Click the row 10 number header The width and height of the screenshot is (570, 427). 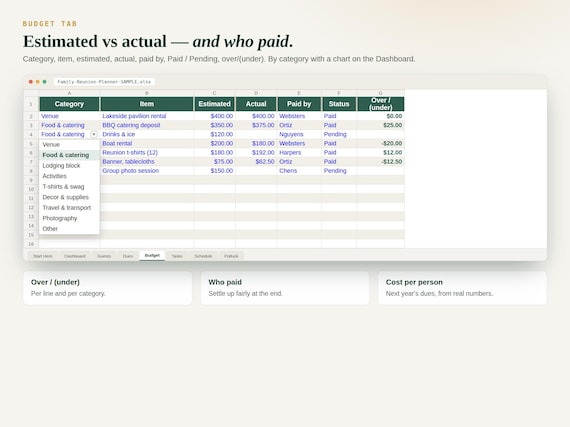tap(31, 189)
